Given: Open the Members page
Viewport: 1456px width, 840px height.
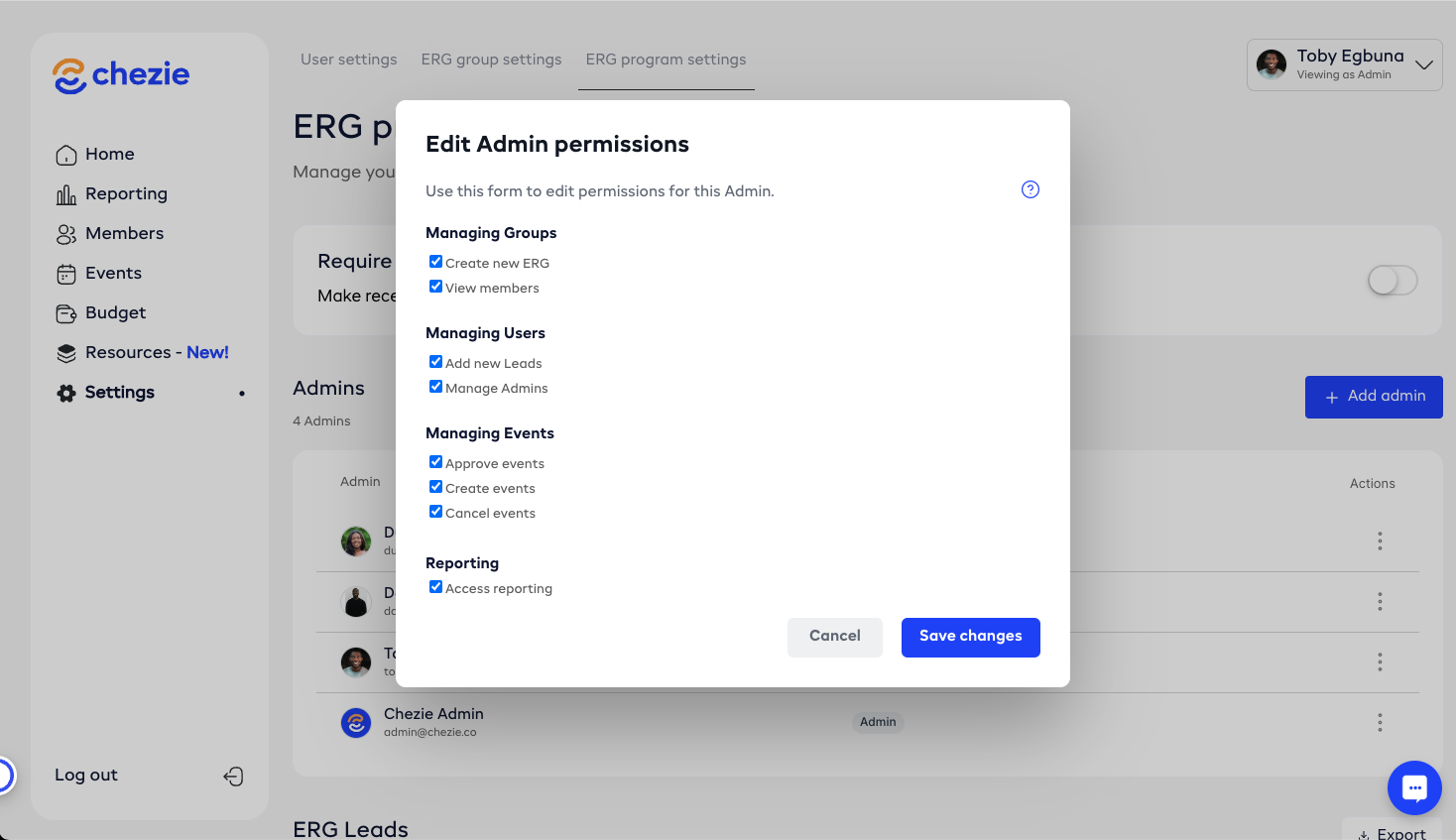Looking at the screenshot, I should tap(124, 234).
